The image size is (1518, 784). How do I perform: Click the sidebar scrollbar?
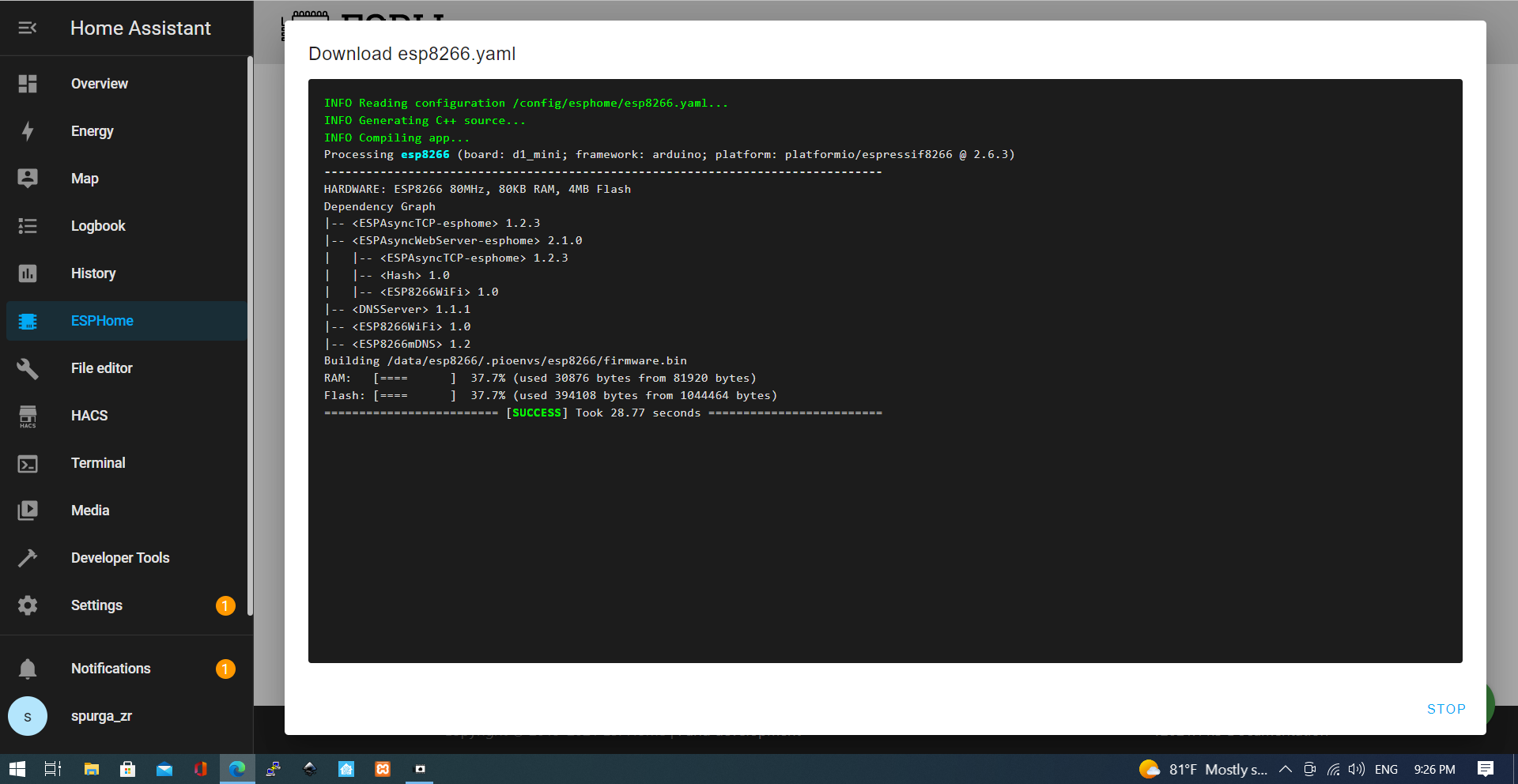250,336
